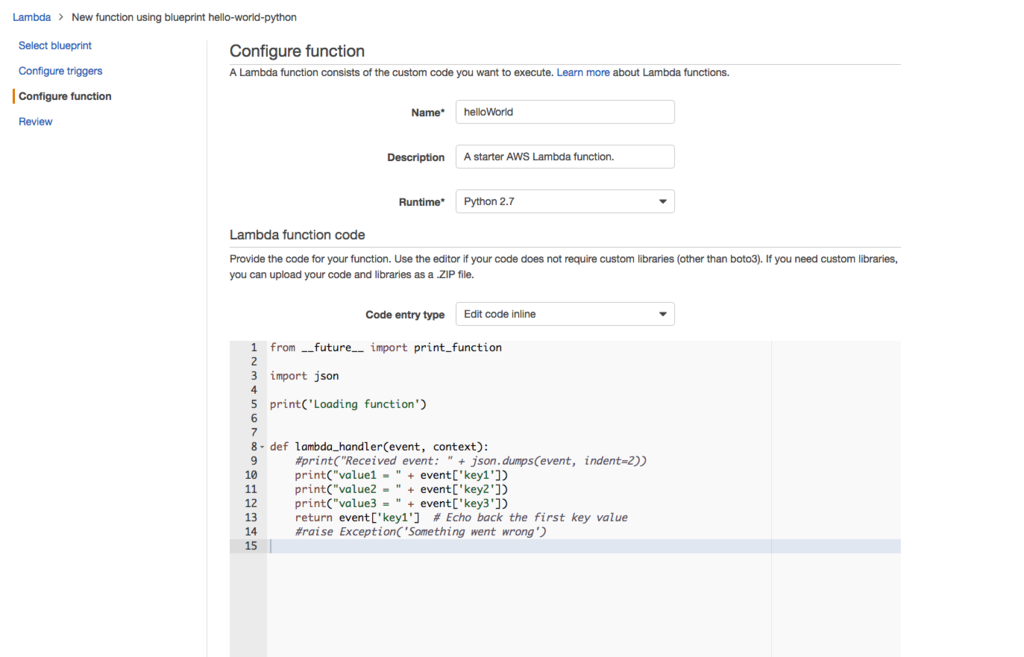Click the value1 print statement line
The width and height of the screenshot is (1024, 657).
(401, 475)
